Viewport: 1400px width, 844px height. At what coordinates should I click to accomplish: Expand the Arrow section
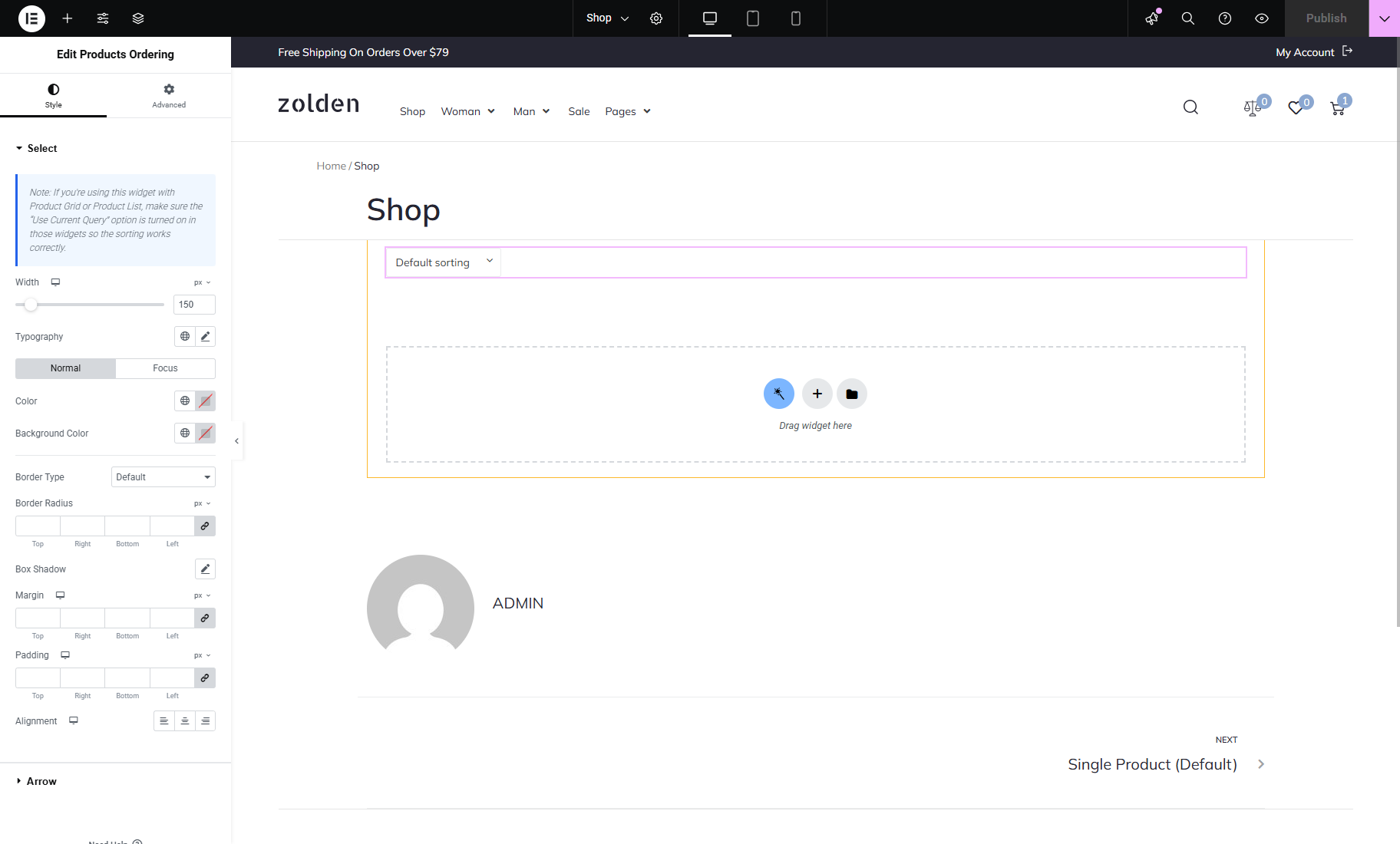[36, 781]
